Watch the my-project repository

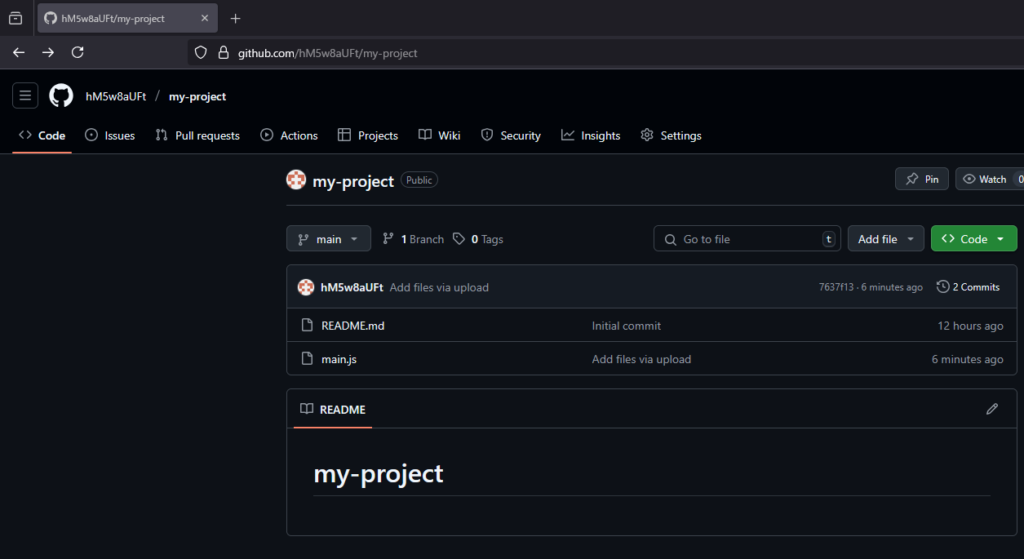point(984,179)
